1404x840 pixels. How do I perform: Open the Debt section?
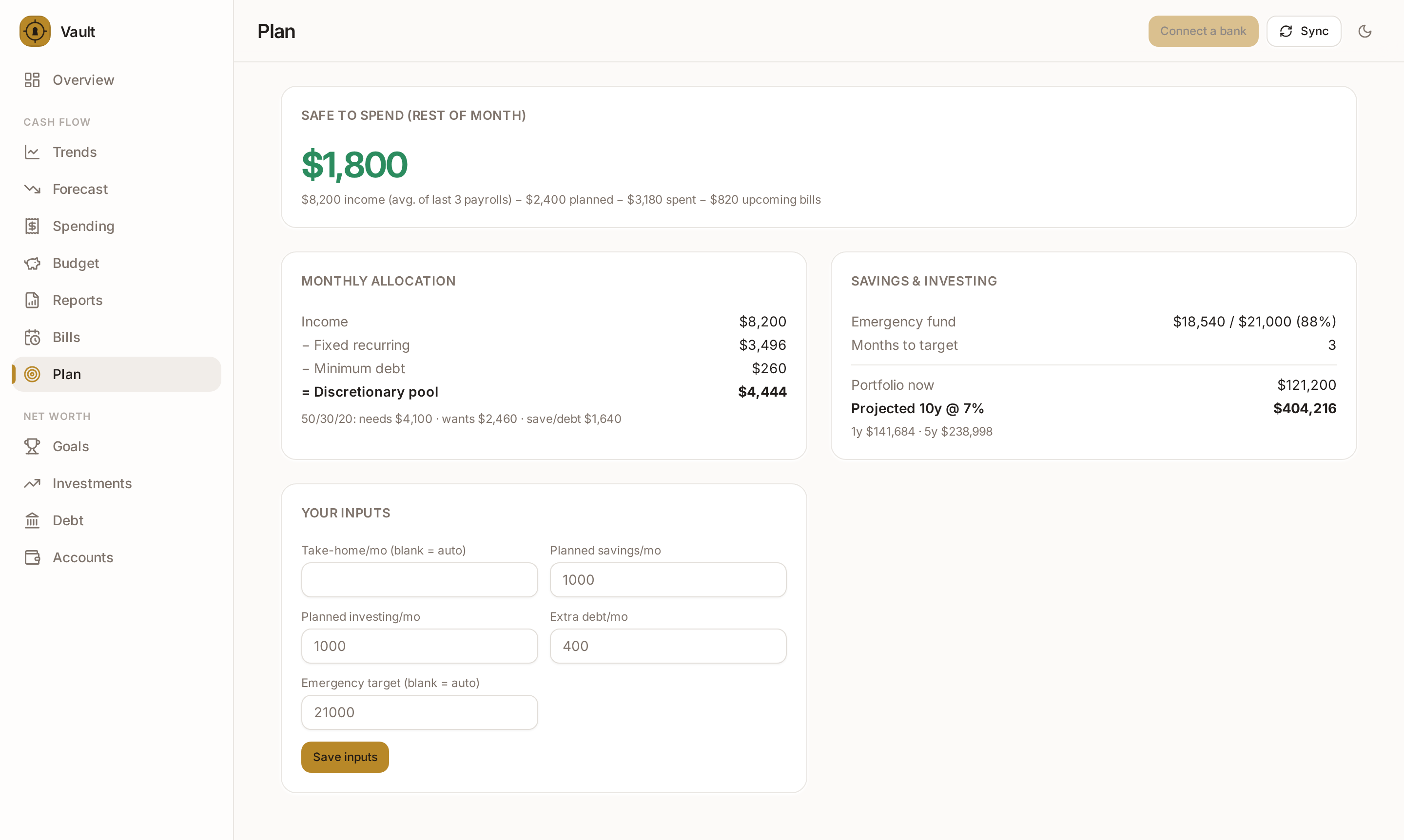[116, 520]
